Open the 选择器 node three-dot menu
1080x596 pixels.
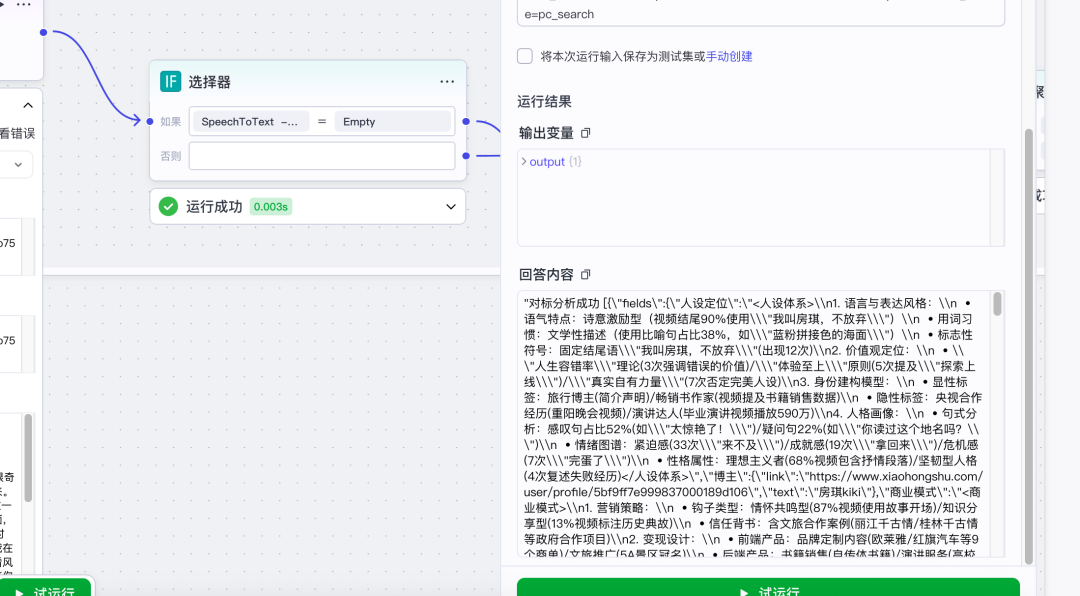(447, 82)
